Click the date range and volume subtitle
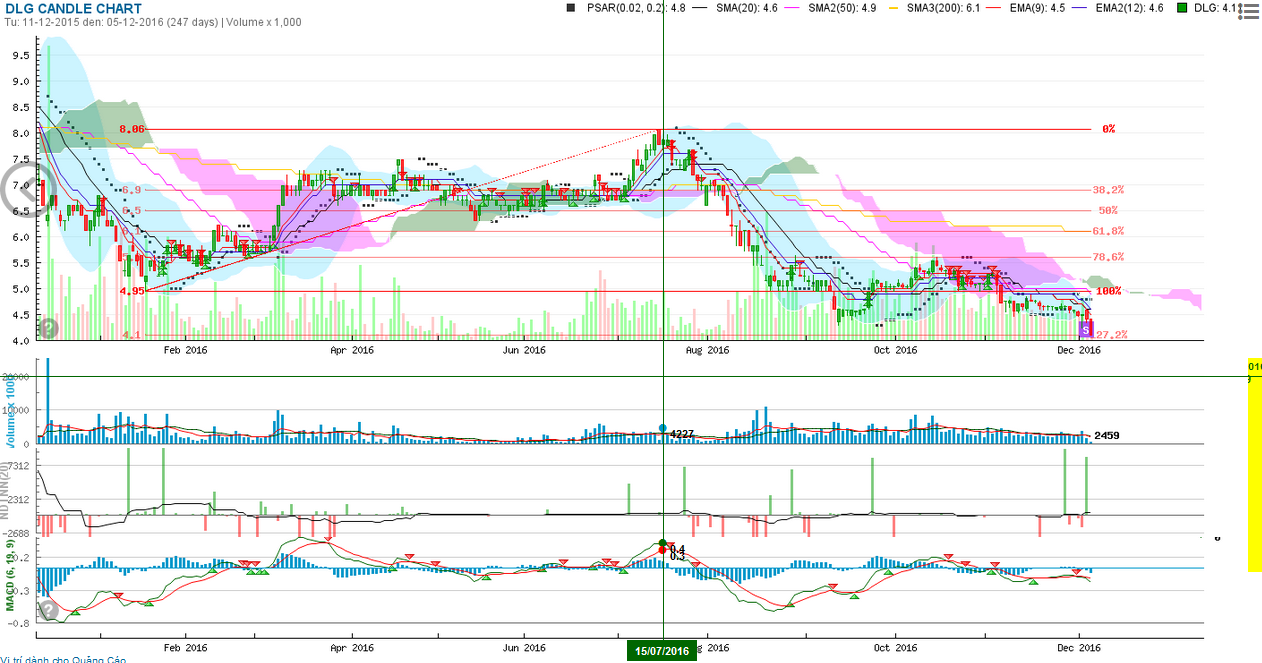The image size is (1262, 663). click(153, 22)
